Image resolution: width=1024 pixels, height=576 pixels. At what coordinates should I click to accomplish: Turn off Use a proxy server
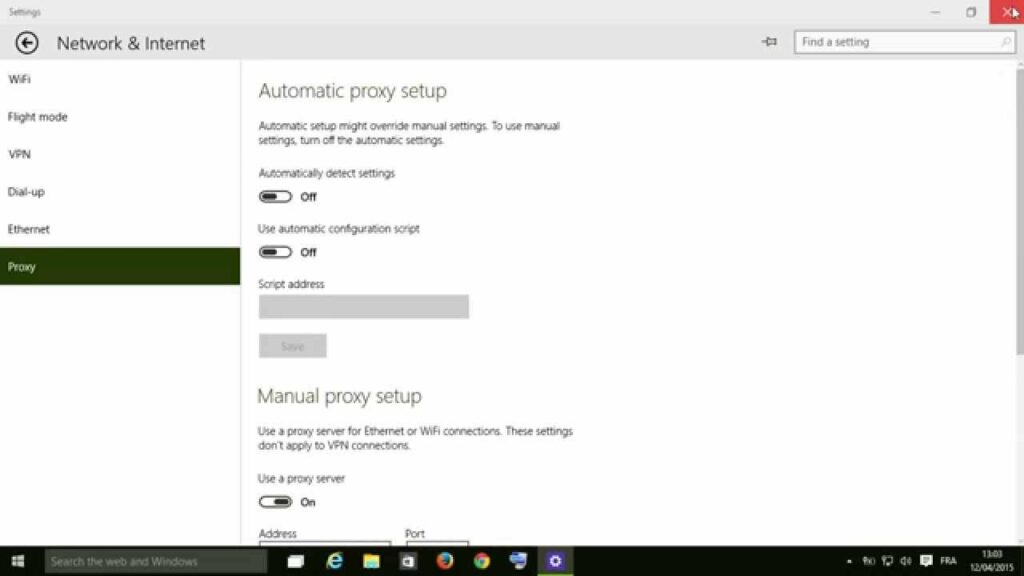(x=275, y=502)
